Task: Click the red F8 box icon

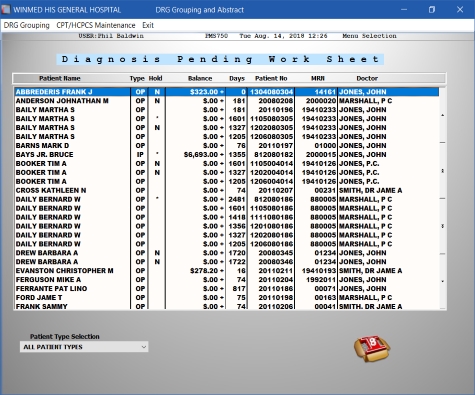Action: click(372, 348)
